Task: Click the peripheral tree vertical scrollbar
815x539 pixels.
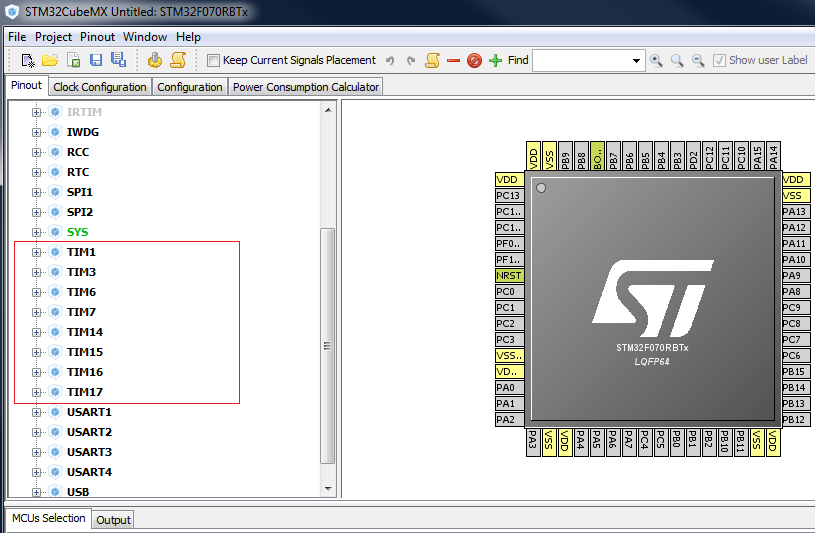Action: pyautogui.click(x=327, y=345)
